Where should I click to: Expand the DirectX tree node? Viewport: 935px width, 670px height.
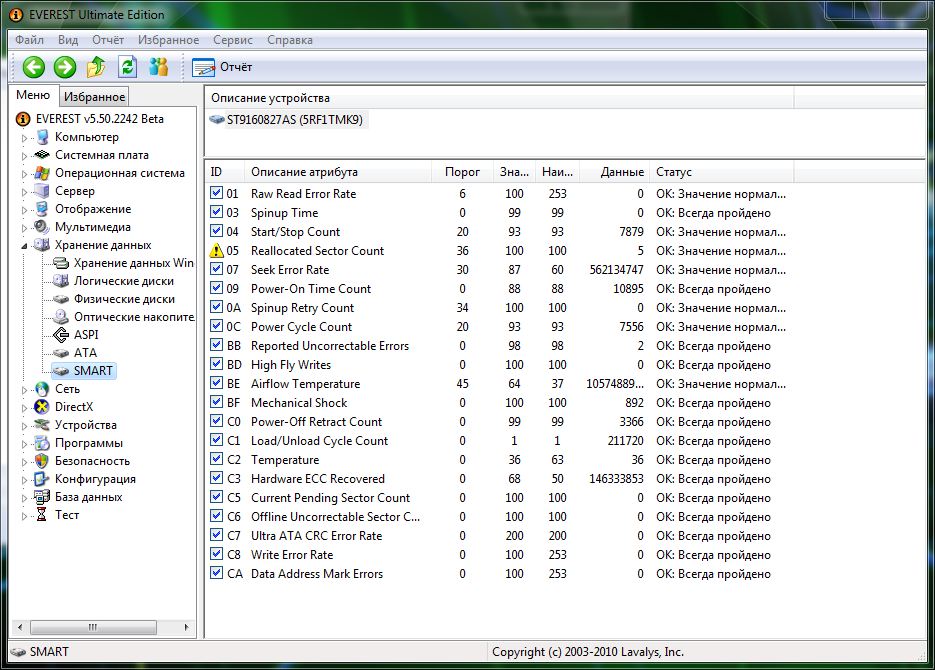point(24,407)
